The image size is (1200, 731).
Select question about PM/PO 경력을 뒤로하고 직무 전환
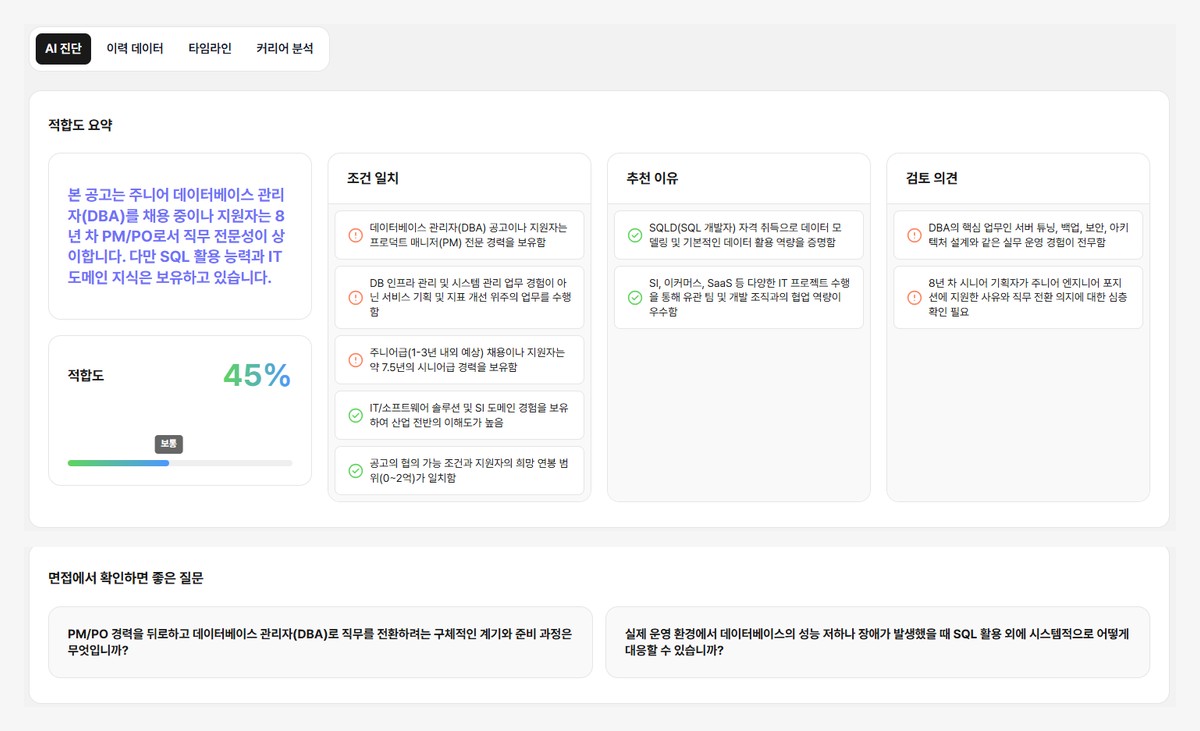click(x=320, y=642)
